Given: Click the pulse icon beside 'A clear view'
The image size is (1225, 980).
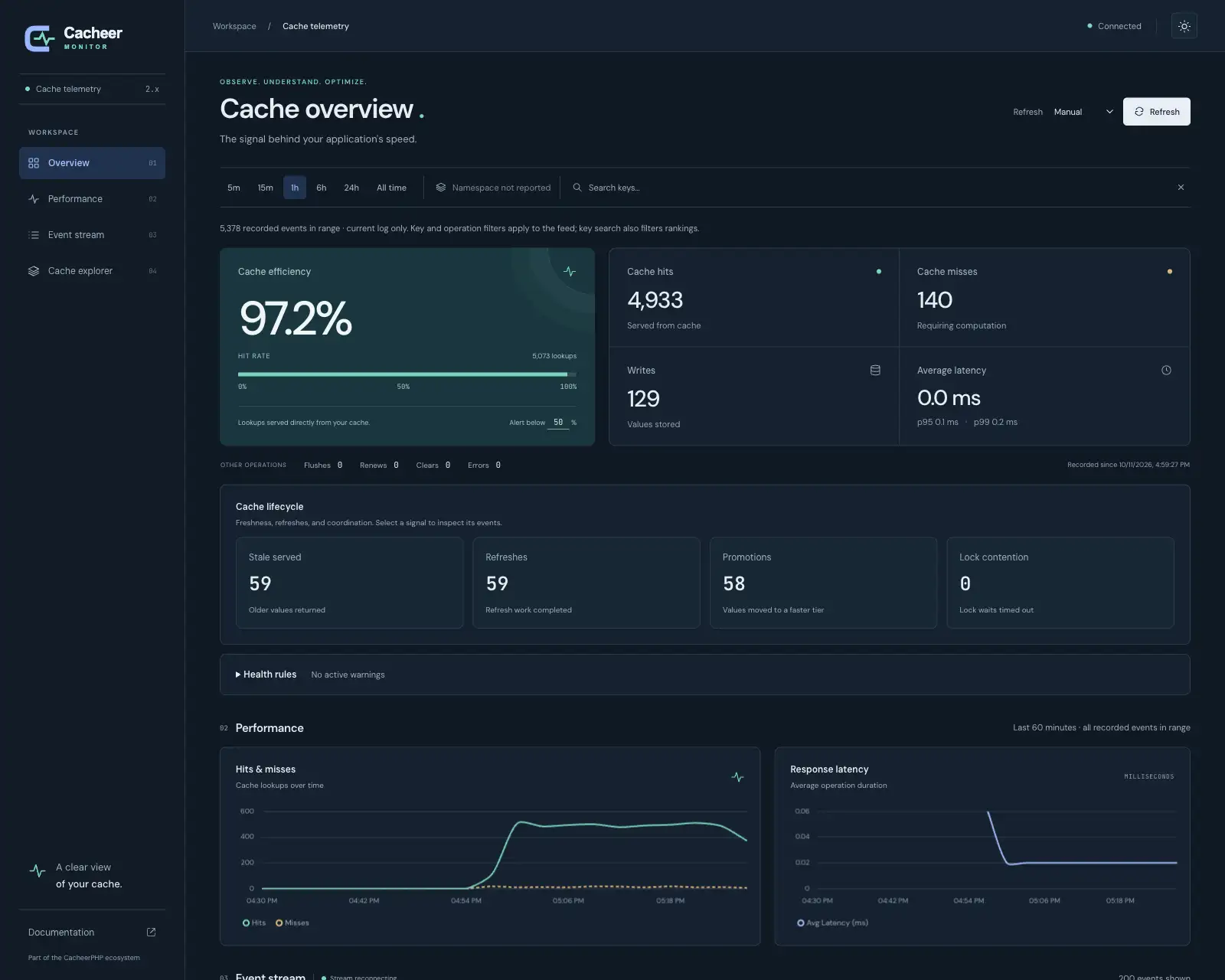Looking at the screenshot, I should click(x=38, y=871).
